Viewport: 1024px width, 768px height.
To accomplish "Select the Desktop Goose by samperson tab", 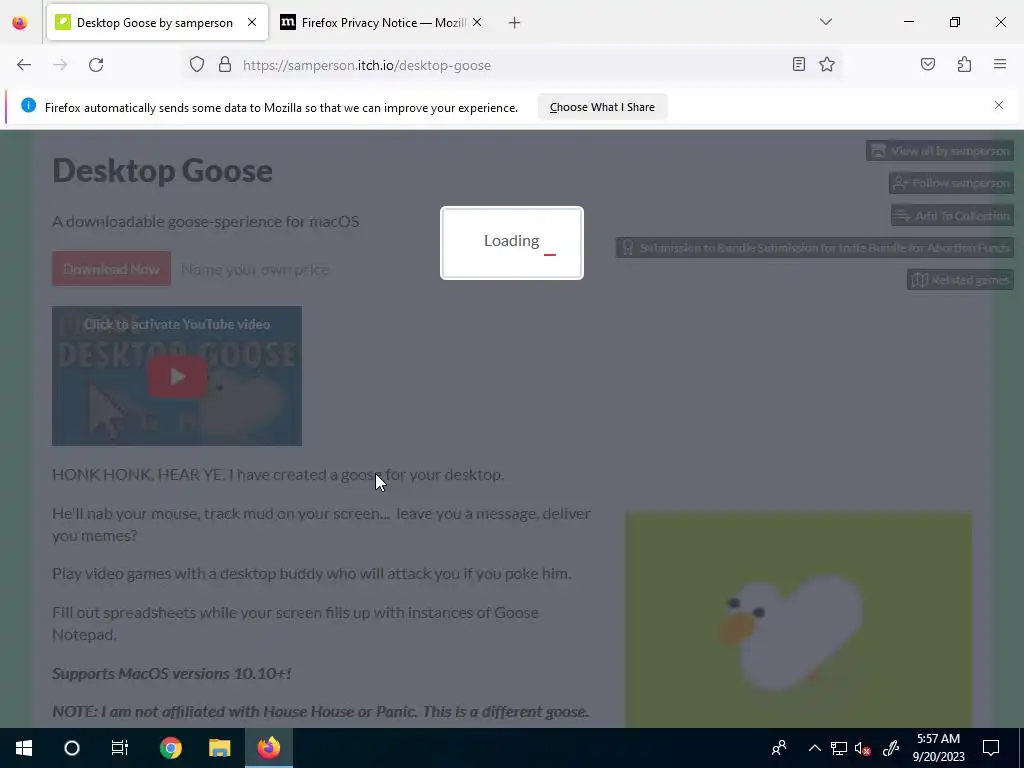I will (x=157, y=23).
